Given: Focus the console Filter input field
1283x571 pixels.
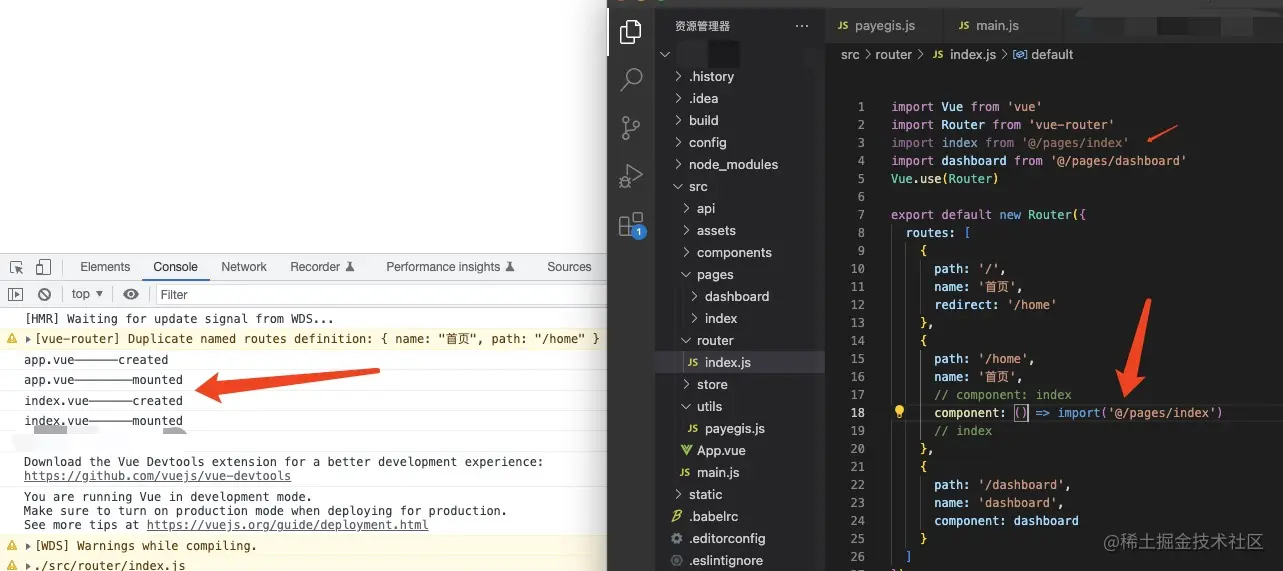Looking at the screenshot, I should [380, 294].
